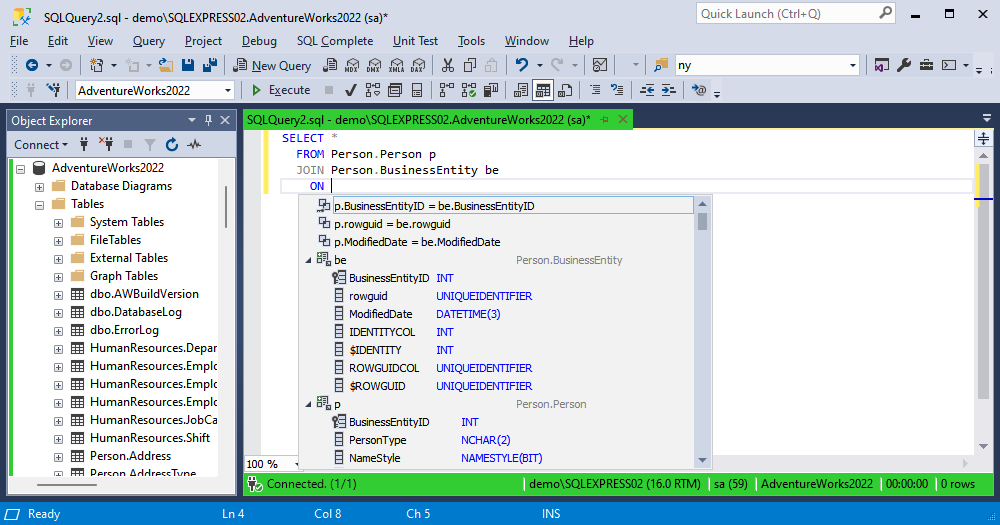Click the XMLA query icon
1000x525 pixels.
[x=396, y=65]
